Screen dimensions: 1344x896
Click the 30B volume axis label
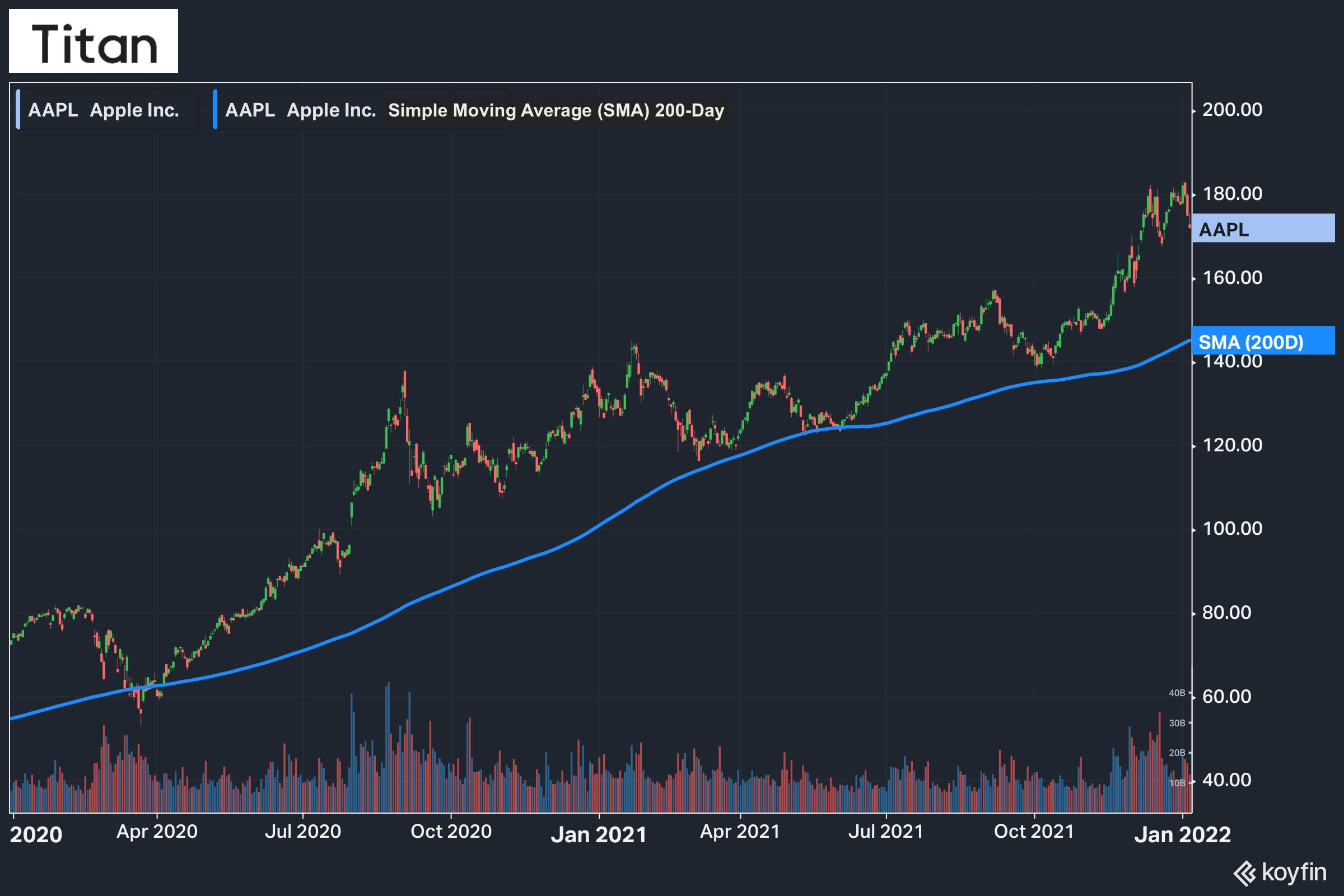[1177, 724]
